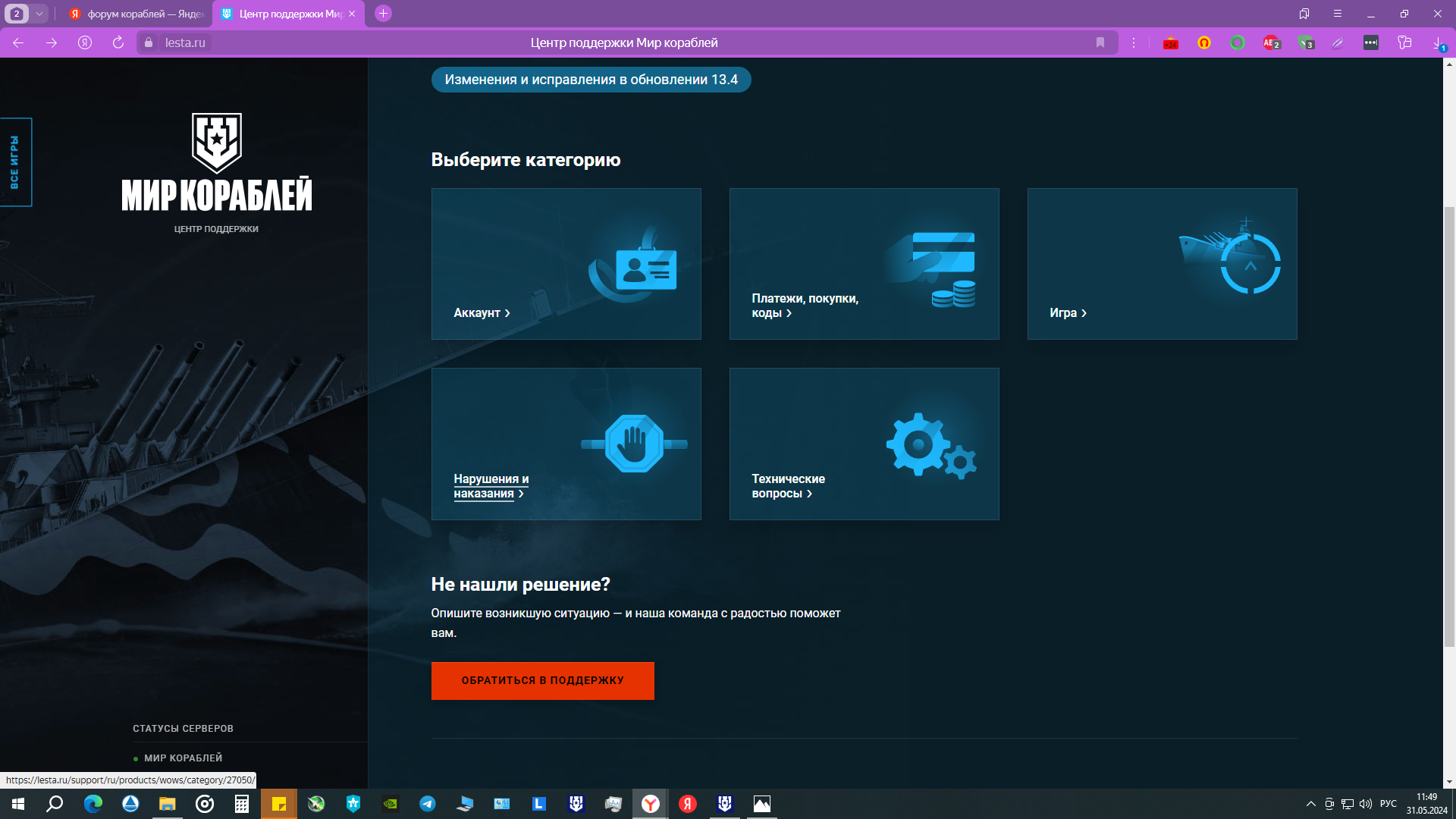This screenshot has height=819, width=1456.
Task: Expand the ВСЕ ИГРЫ side tab
Action: click(15, 162)
